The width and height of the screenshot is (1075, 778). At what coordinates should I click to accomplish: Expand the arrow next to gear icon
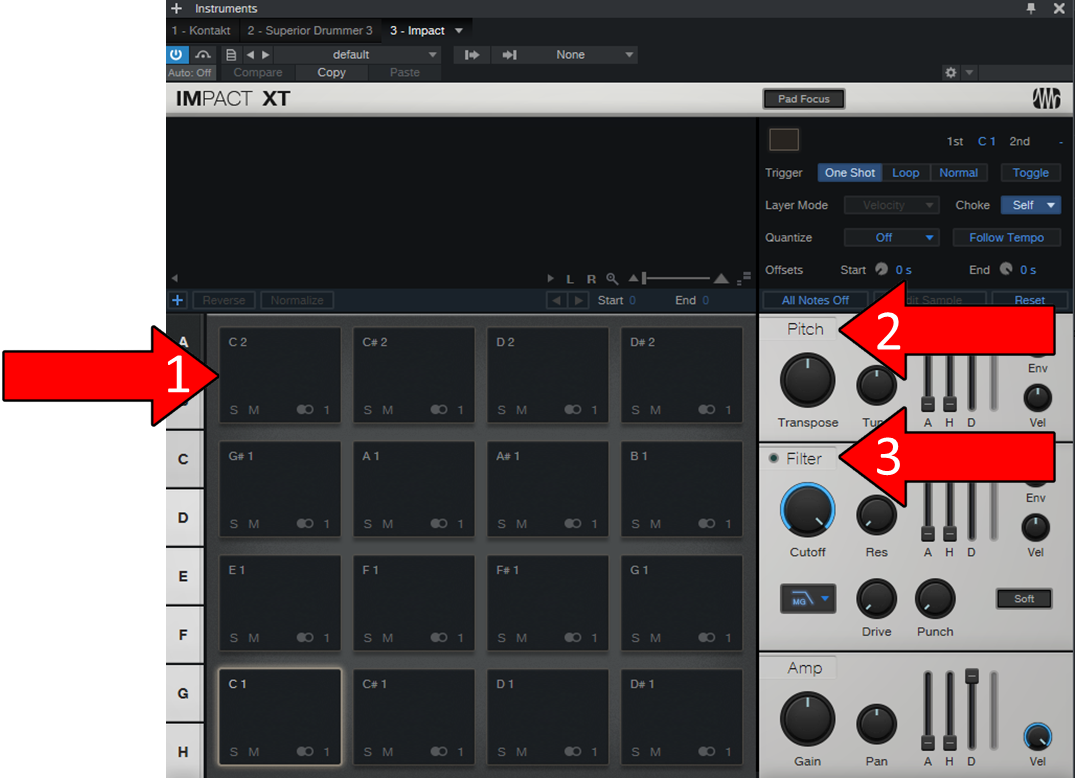tap(969, 72)
